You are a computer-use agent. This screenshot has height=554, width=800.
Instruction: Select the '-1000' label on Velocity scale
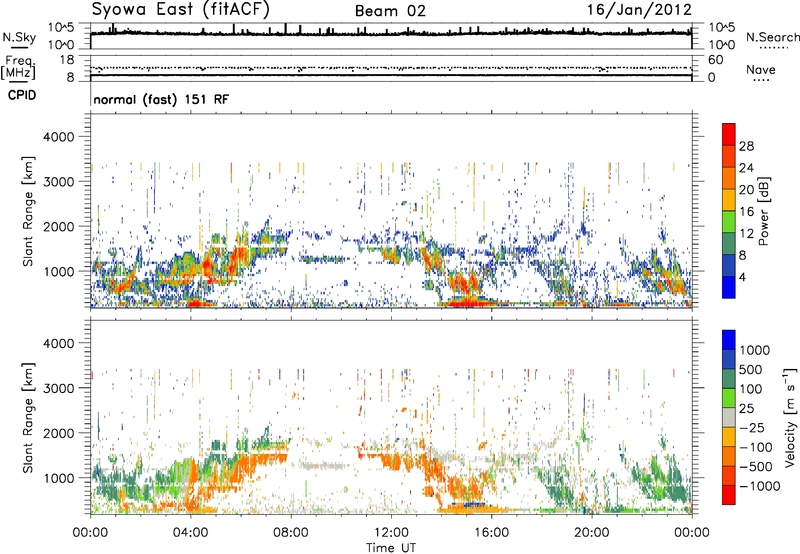coord(760,486)
